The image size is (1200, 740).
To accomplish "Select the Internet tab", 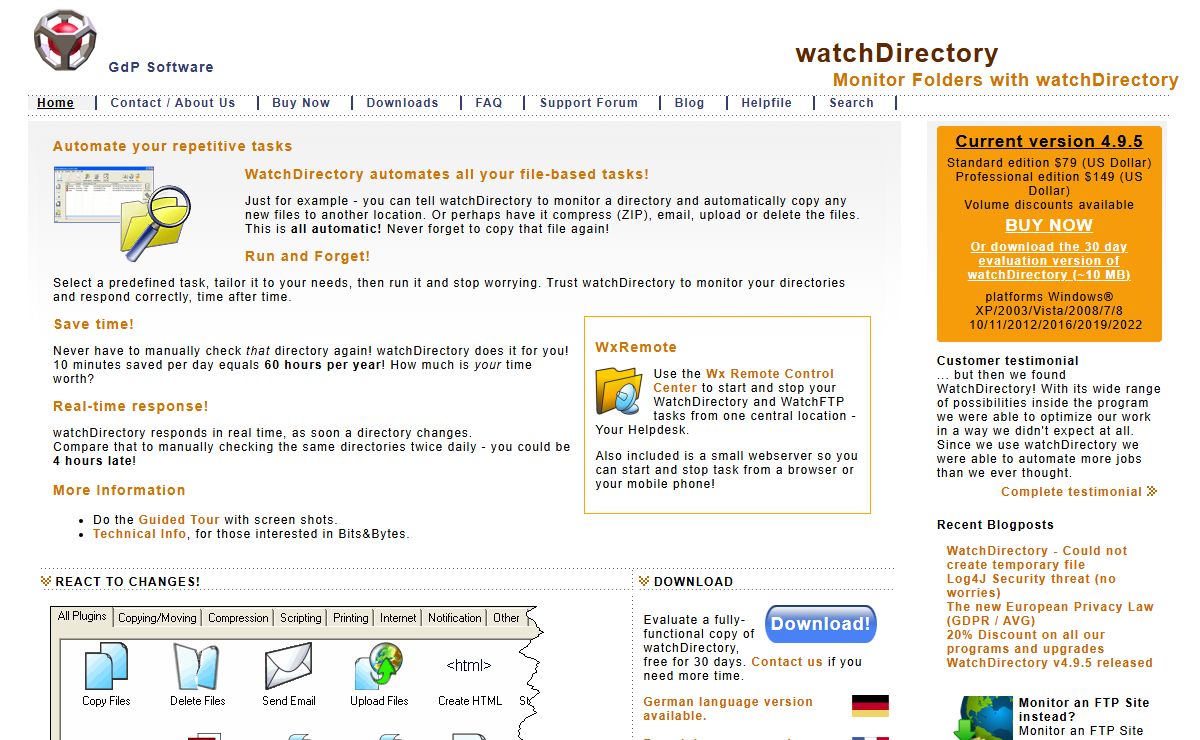I will [x=398, y=618].
